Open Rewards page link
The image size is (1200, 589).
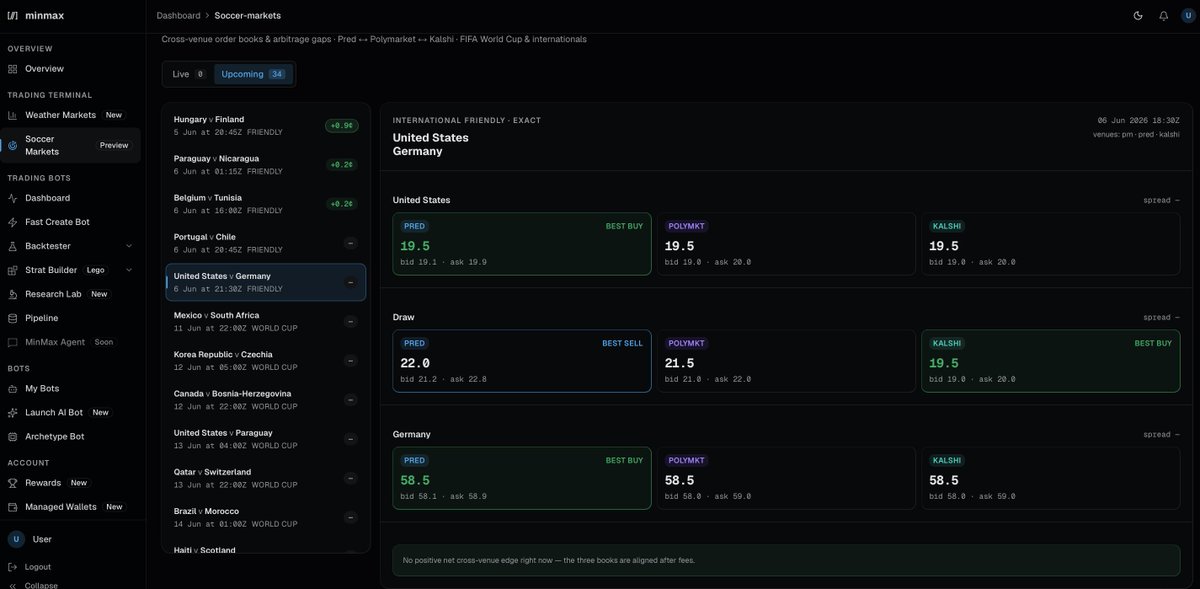(x=70, y=483)
